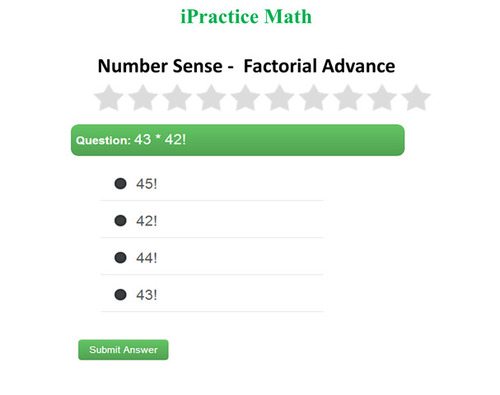Click the eighth gray star
Screen dimensions: 500x395
click(x=348, y=98)
